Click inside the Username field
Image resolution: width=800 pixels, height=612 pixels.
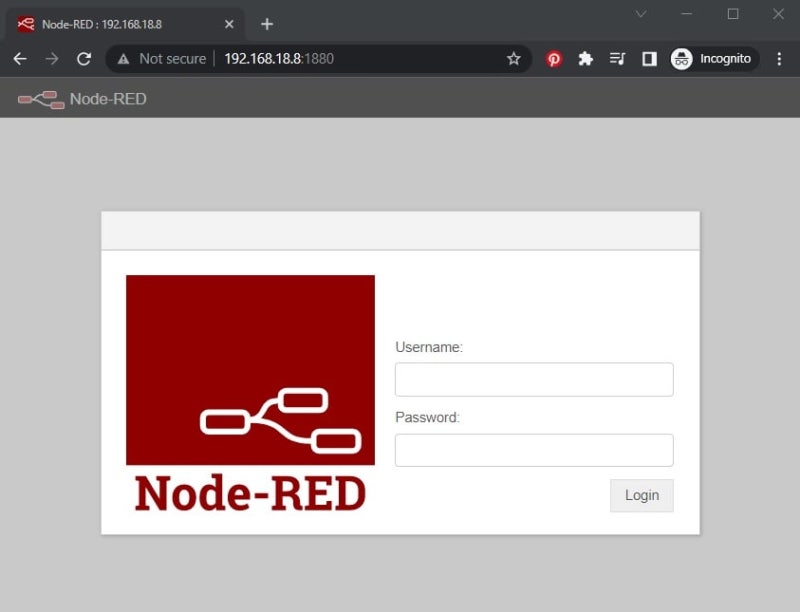tap(534, 379)
